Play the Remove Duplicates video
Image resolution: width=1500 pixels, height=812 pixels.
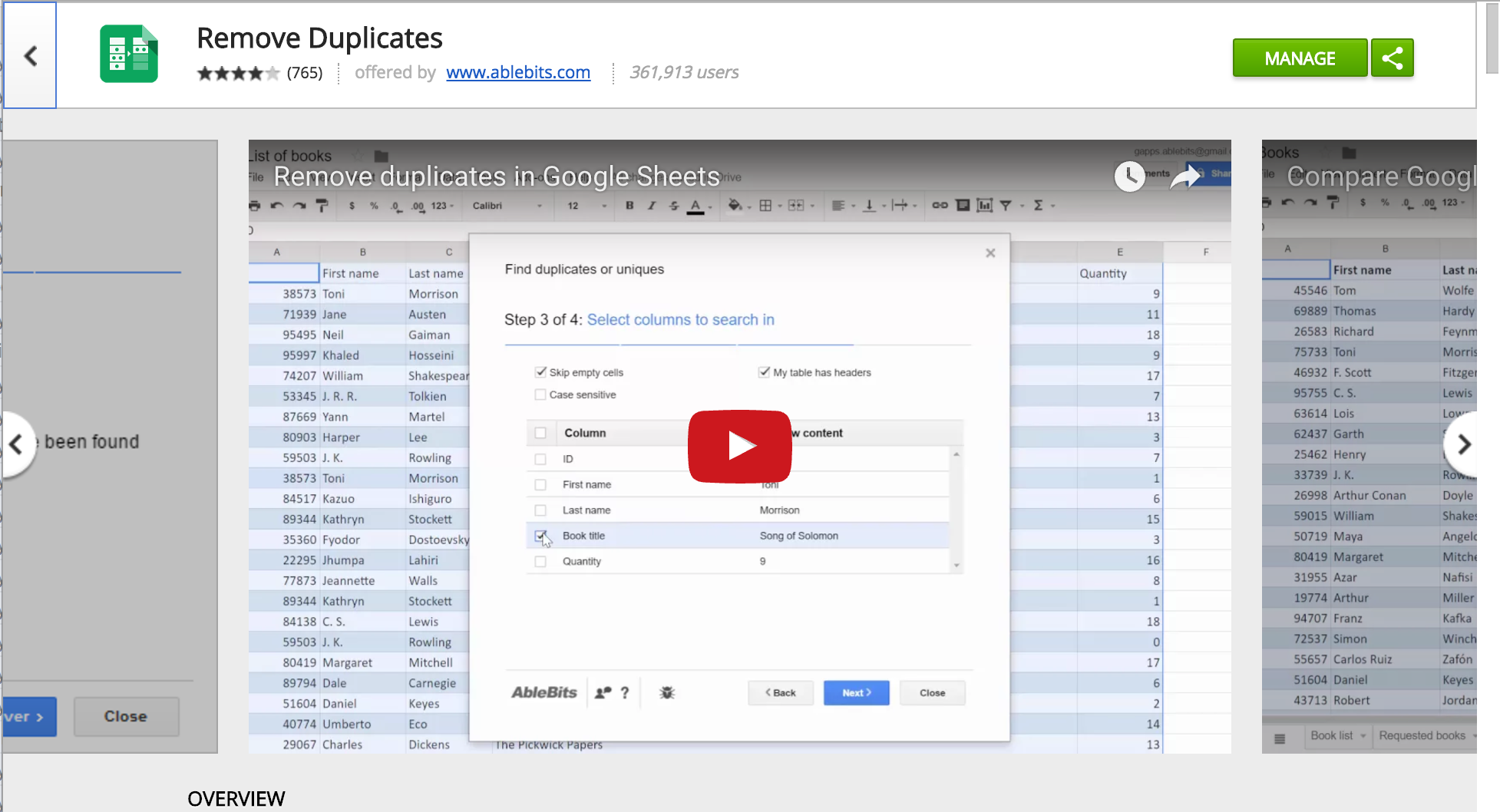pos(739,447)
